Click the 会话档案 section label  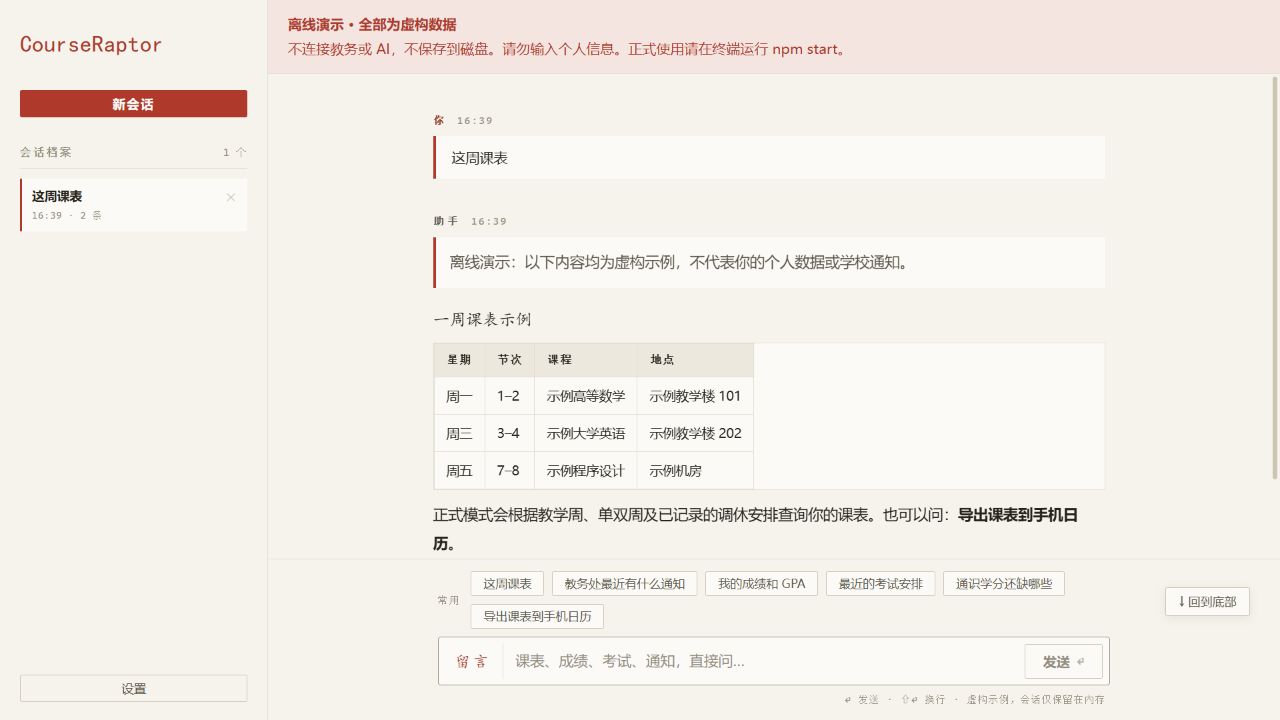(x=46, y=152)
